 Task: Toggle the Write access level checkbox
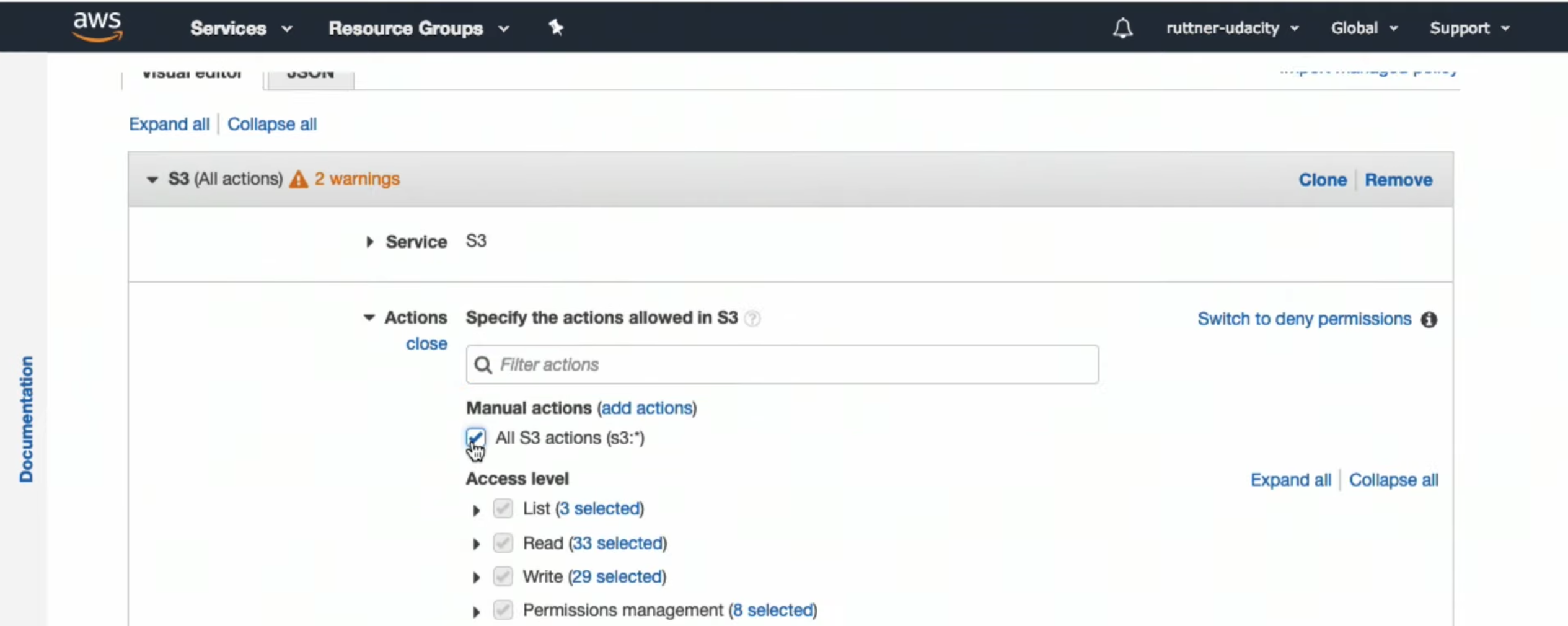(x=503, y=576)
